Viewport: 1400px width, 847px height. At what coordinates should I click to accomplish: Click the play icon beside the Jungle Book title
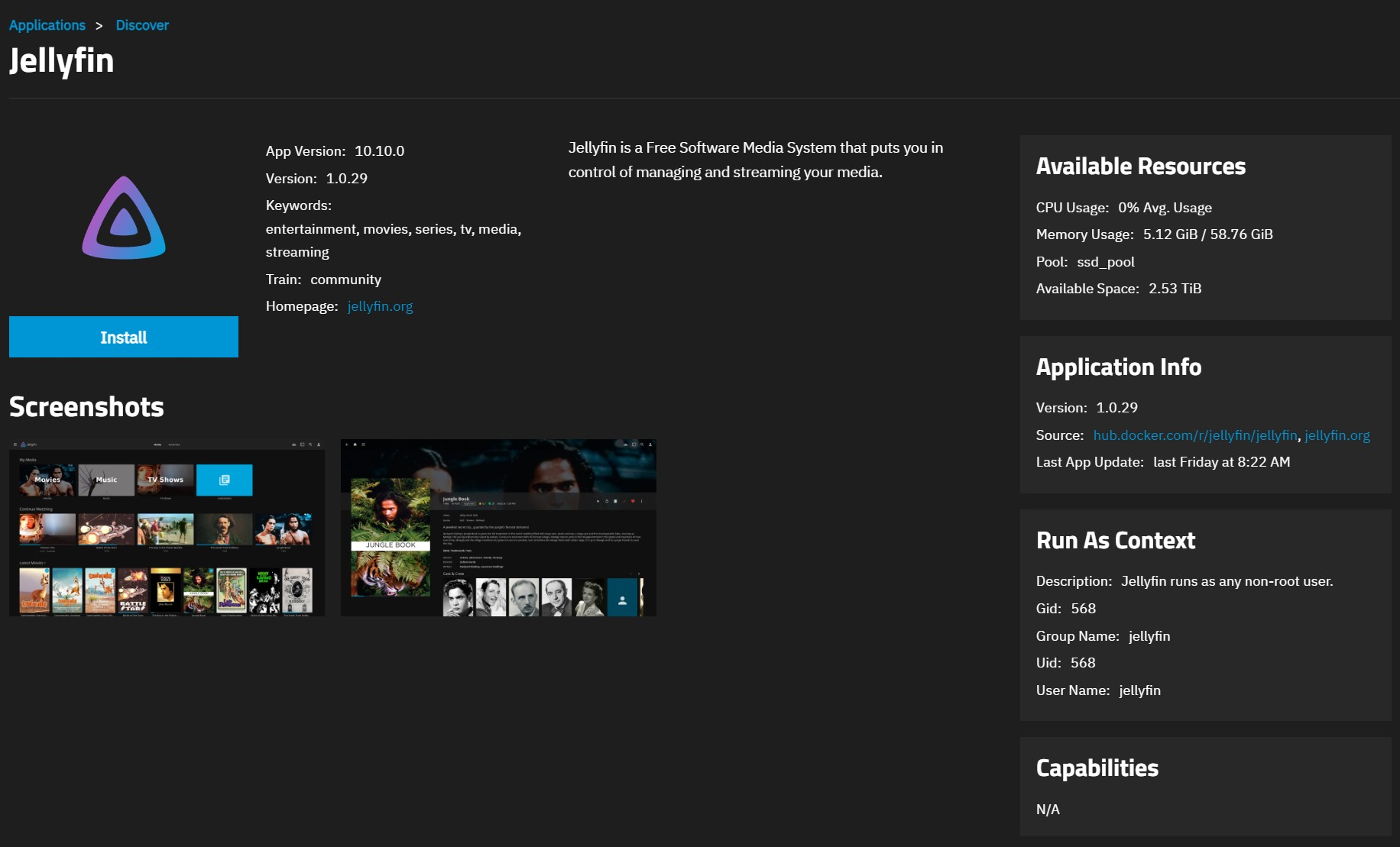point(598,499)
